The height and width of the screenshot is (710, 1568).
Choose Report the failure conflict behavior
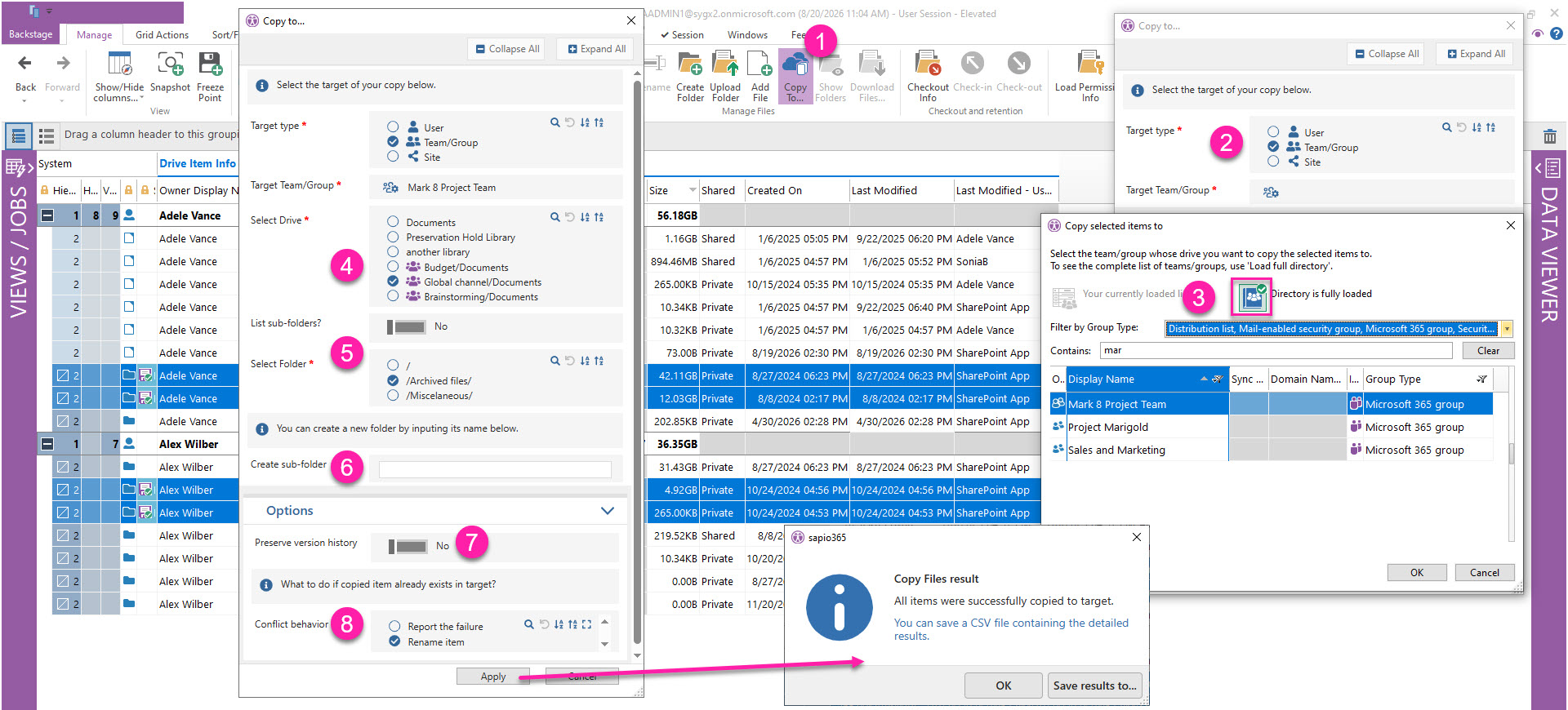[x=394, y=626]
